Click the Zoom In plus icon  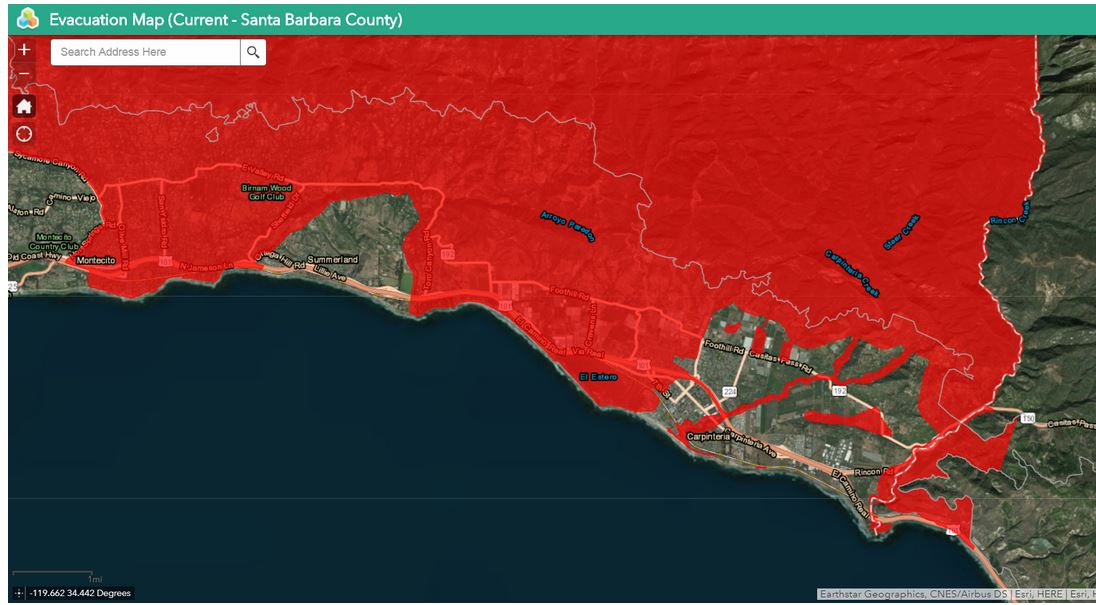point(22,48)
